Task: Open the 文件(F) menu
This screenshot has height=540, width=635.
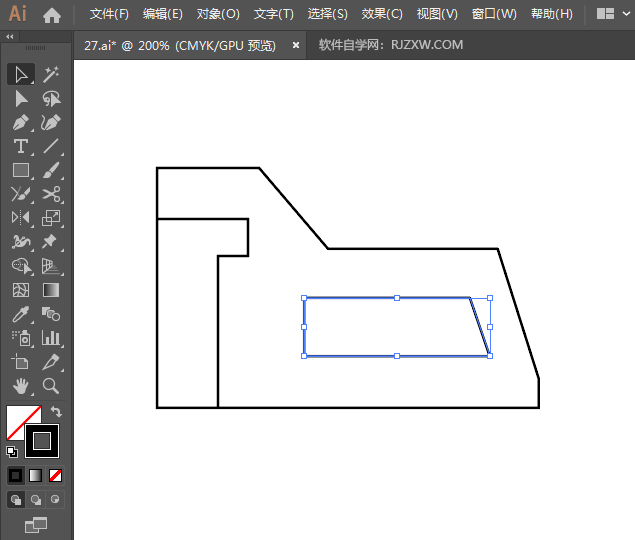Action: [x=109, y=14]
